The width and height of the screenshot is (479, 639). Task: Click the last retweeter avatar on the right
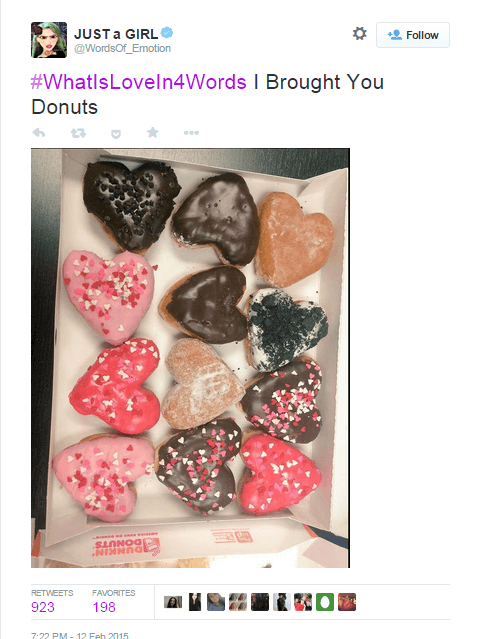point(347,602)
